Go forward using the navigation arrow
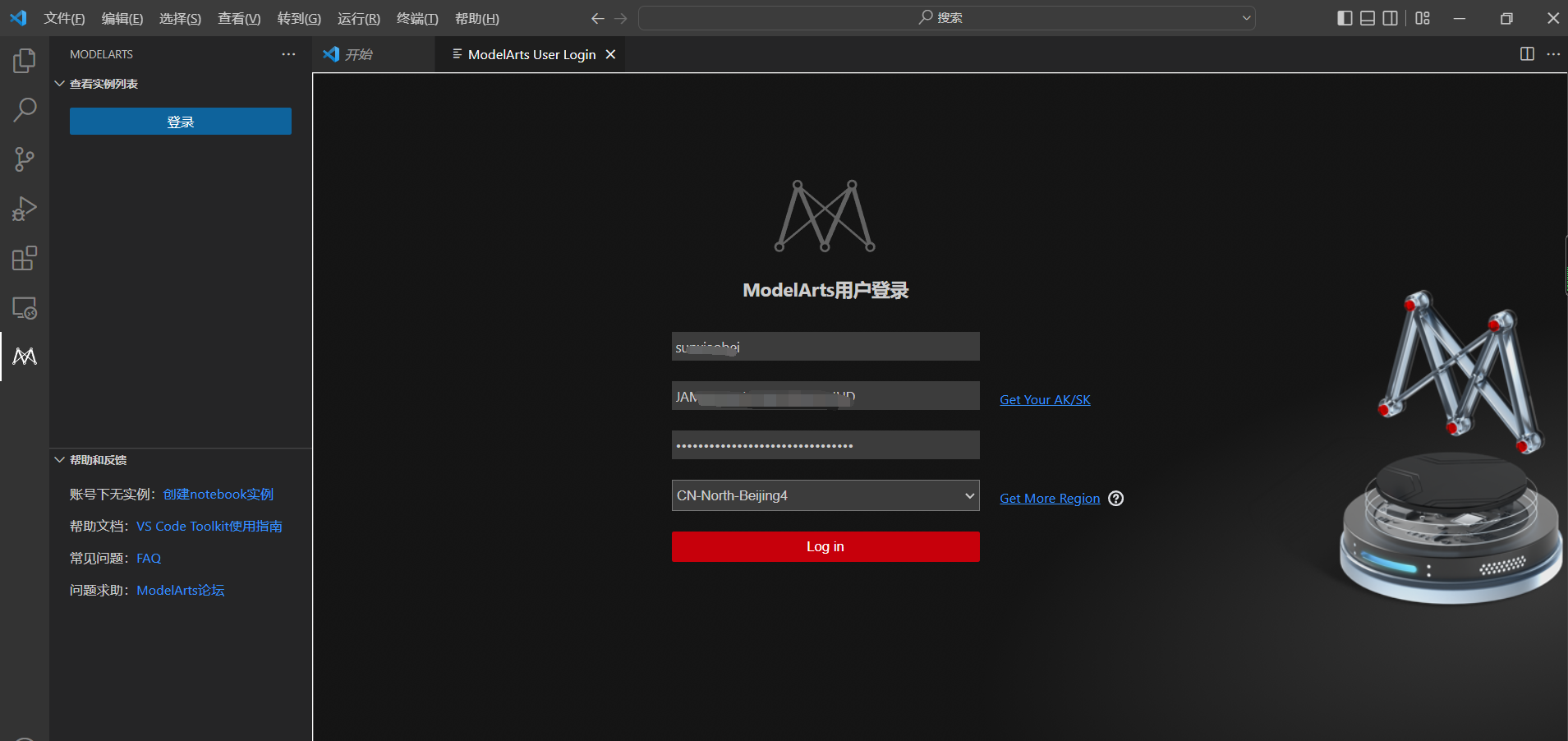The width and height of the screenshot is (1568, 741). 621,18
